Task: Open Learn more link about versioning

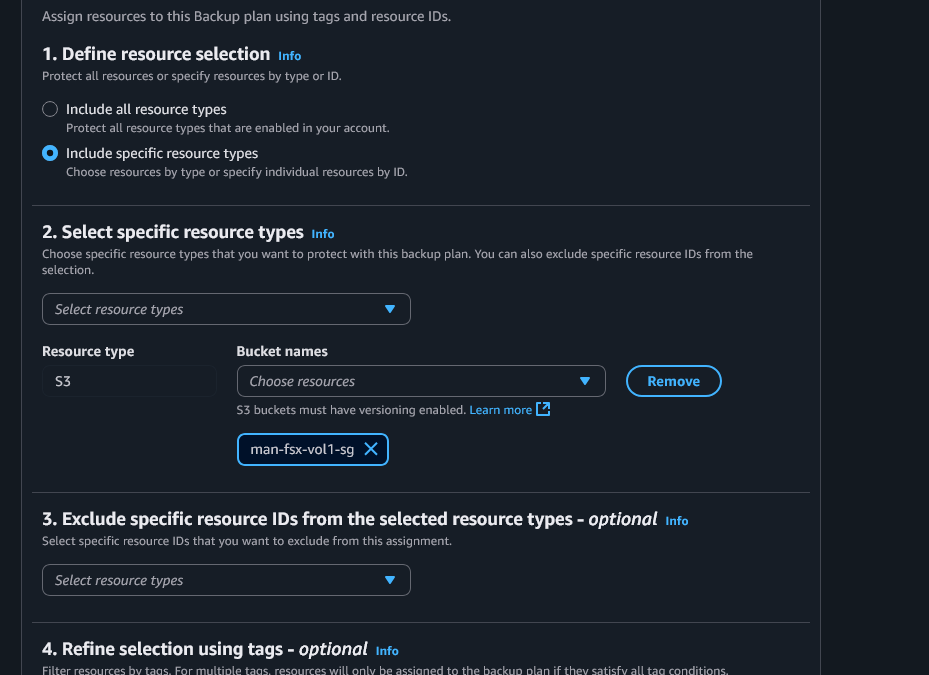Action: (x=501, y=410)
